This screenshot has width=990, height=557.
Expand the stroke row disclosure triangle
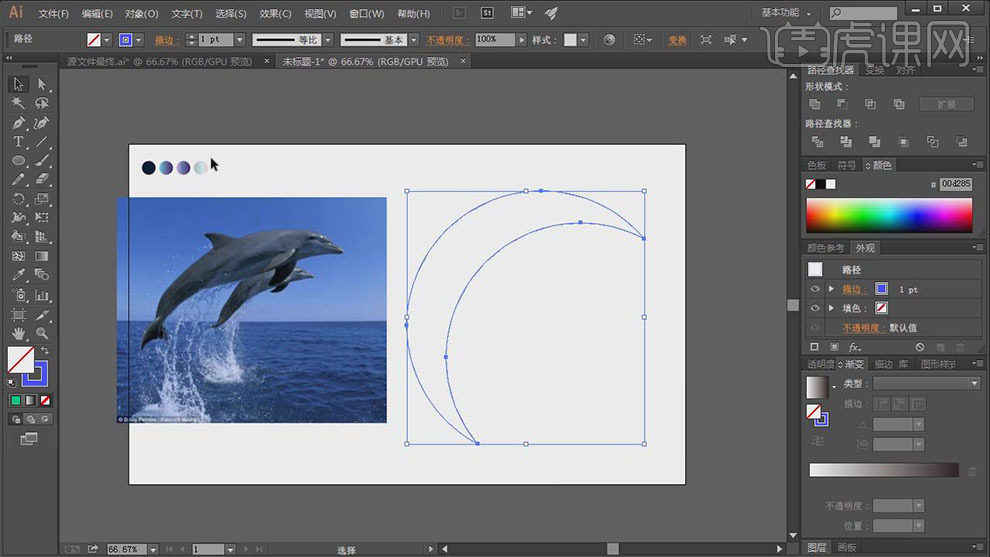(831, 289)
